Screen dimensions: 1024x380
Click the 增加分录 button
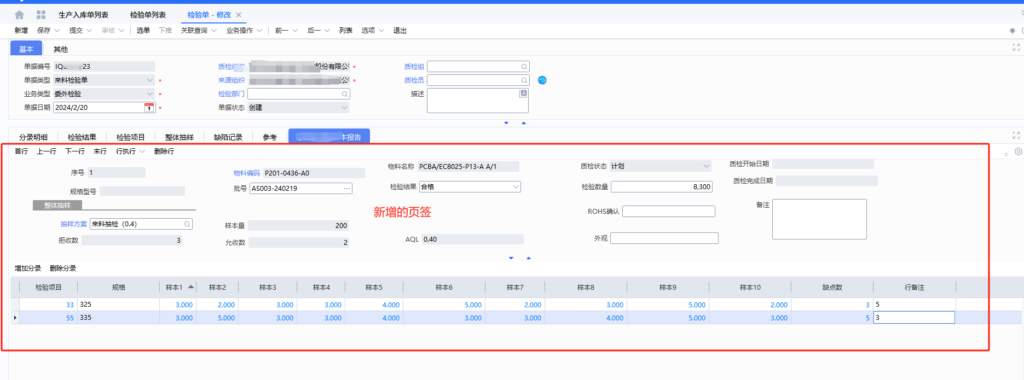pos(28,268)
